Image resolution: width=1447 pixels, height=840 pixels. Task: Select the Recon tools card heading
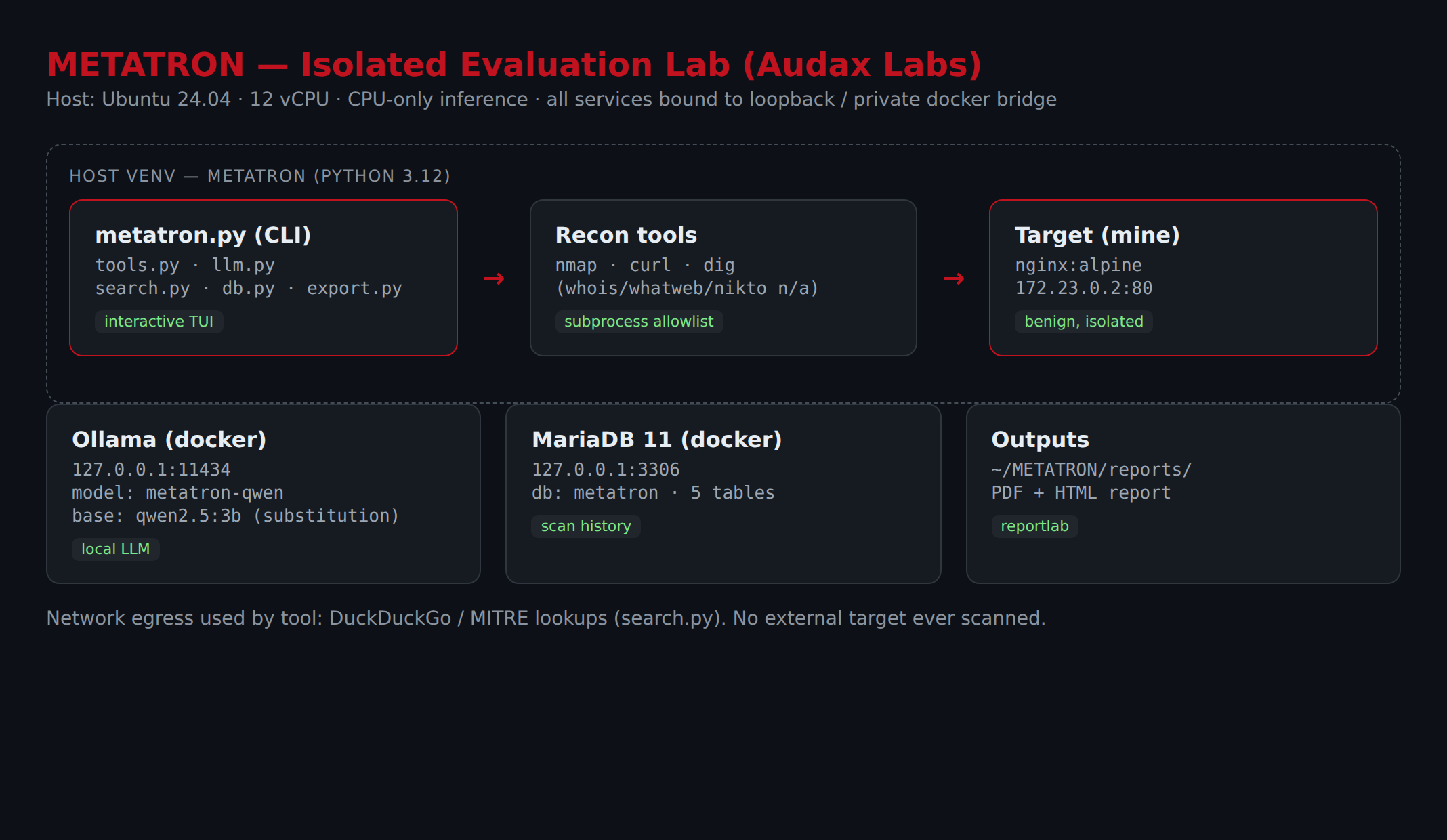click(x=626, y=235)
